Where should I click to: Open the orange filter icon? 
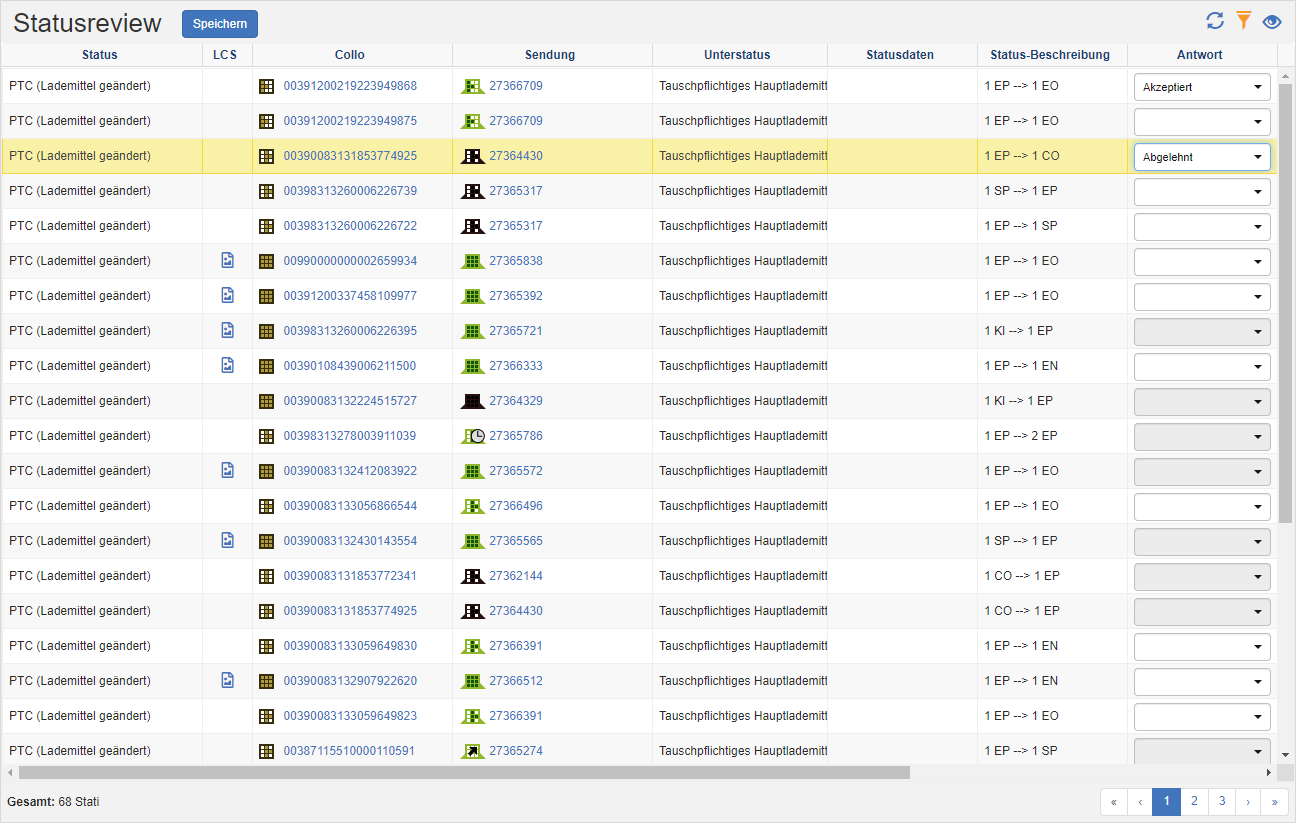(x=1243, y=21)
